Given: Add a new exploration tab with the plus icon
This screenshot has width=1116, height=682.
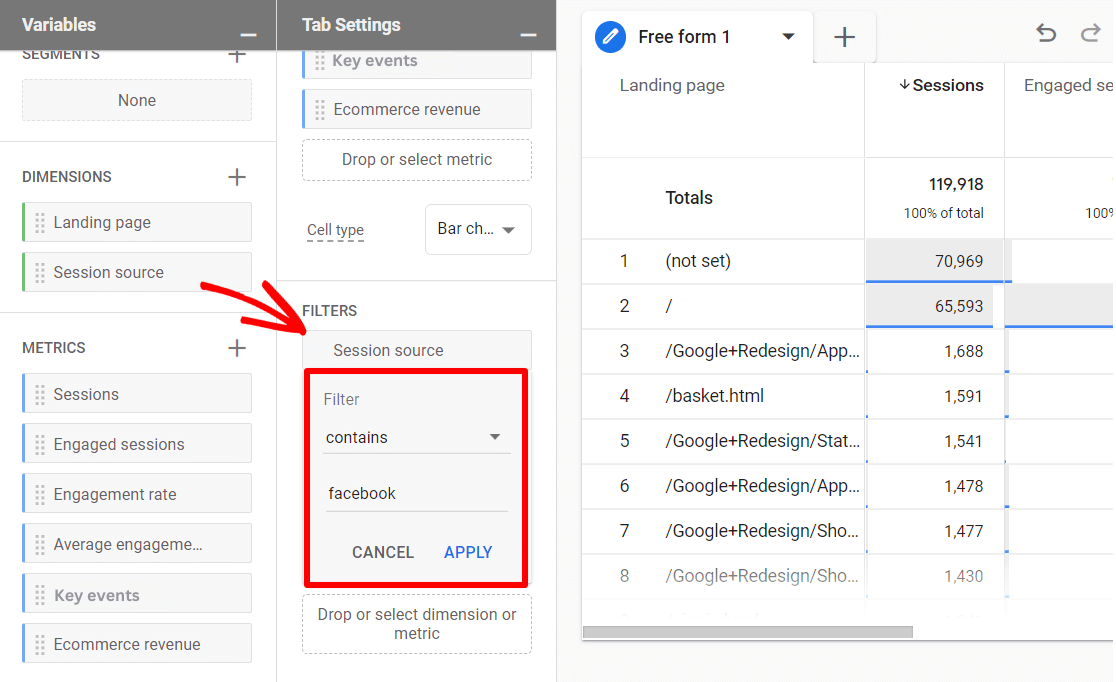Looking at the screenshot, I should (x=844, y=36).
